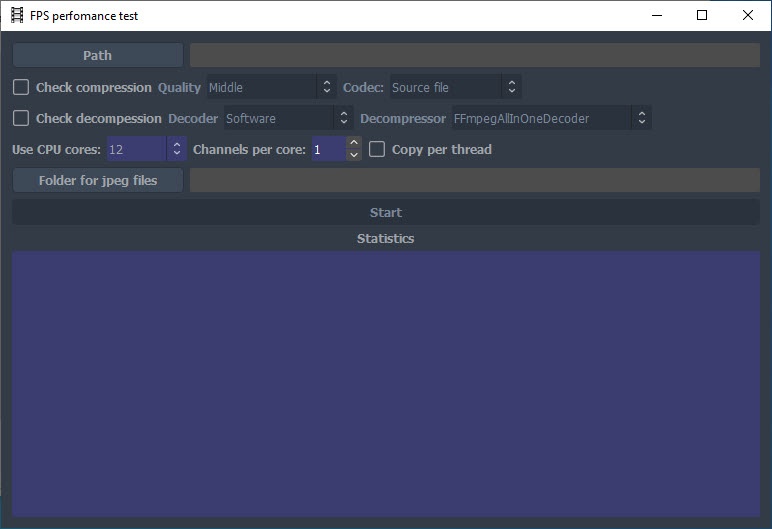Screen dimensions: 772x529
Task: Enable the Check decompession checkbox
Action: pyautogui.click(x=21, y=118)
